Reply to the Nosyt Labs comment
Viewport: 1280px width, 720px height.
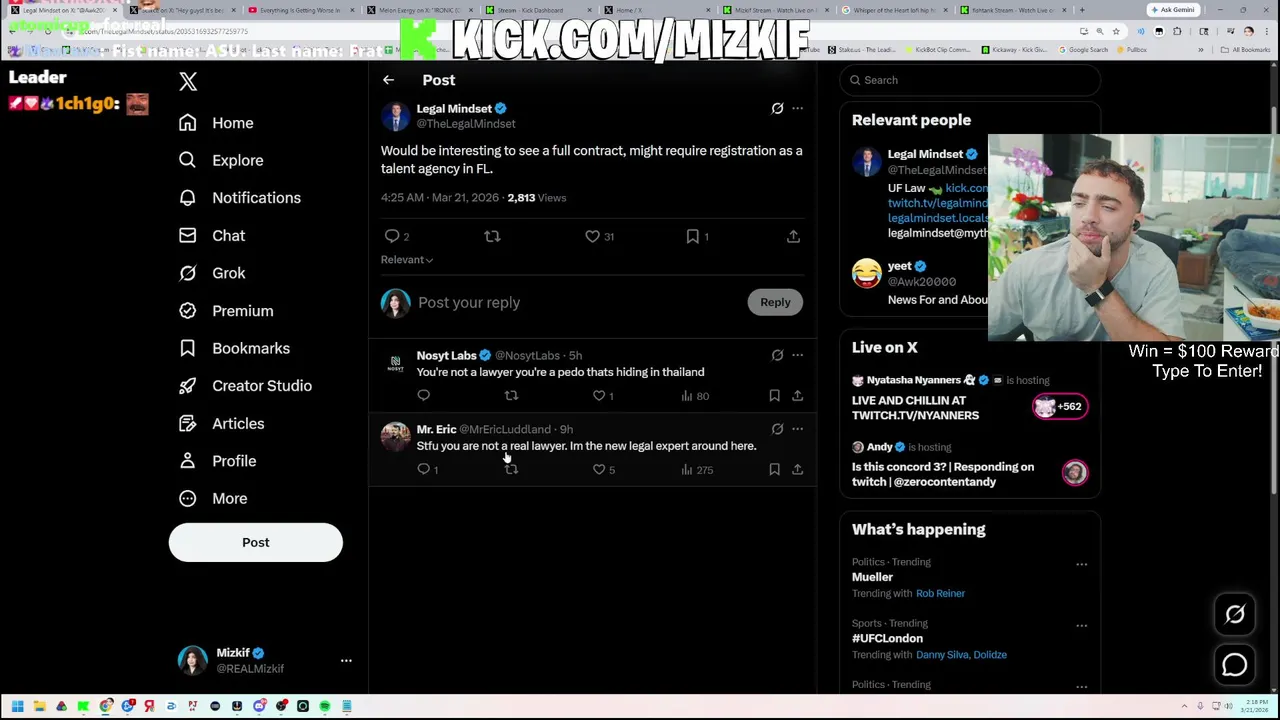pos(423,396)
